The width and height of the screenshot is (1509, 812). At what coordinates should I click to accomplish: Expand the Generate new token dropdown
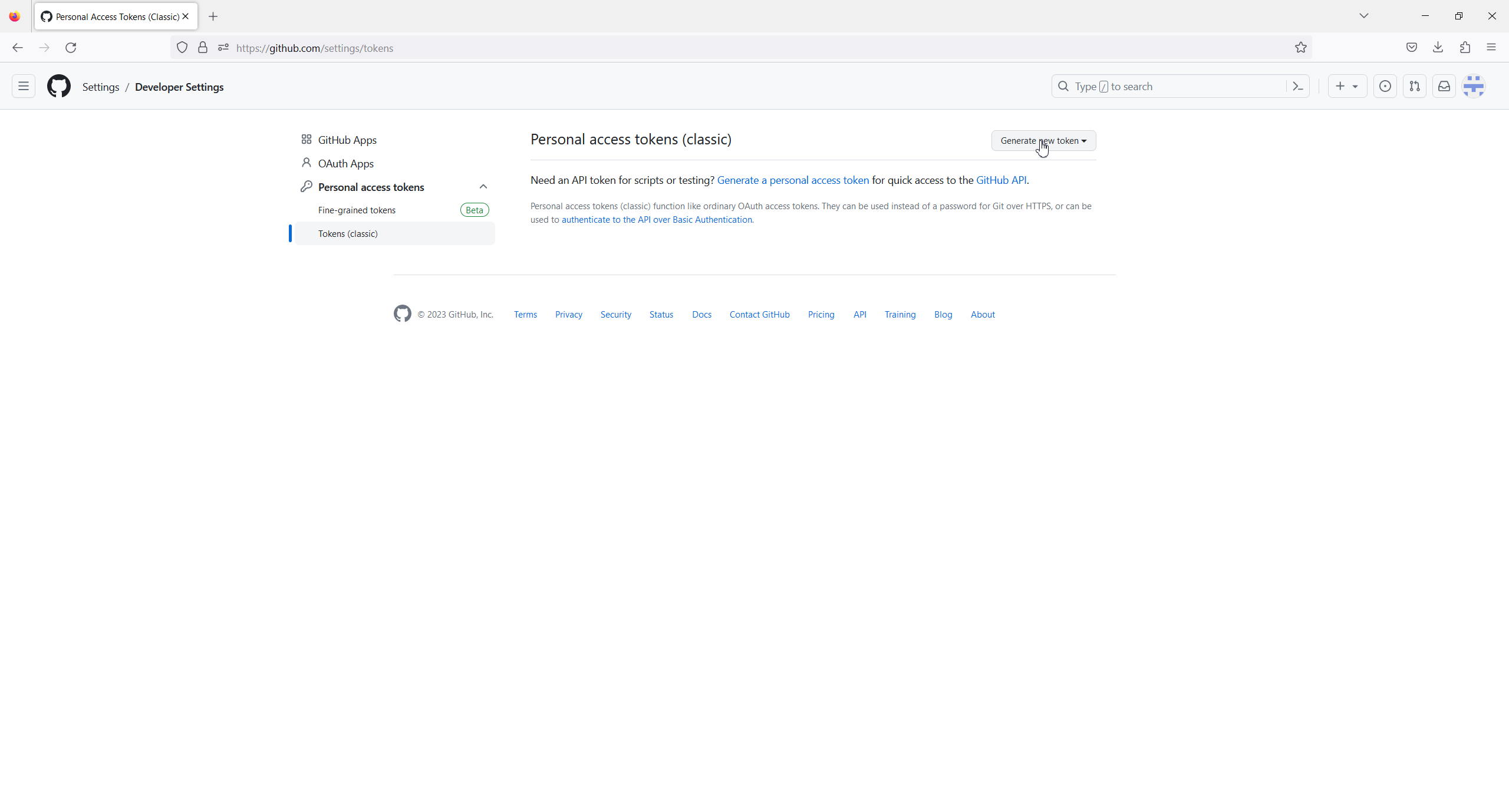1043,141
